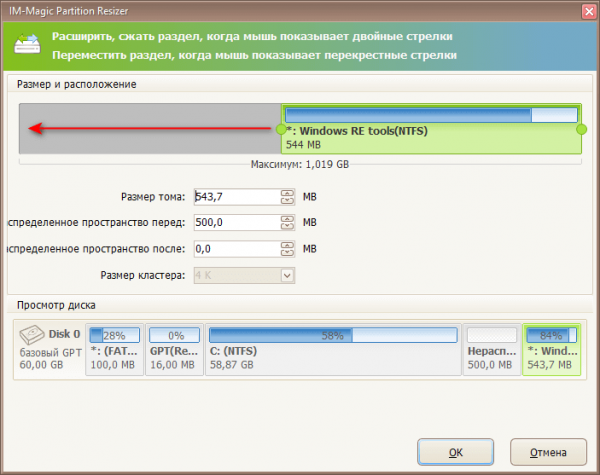Select Windows RE tools partition block
Image resolution: width=600 pixels, height=475 pixels.
click(x=431, y=129)
